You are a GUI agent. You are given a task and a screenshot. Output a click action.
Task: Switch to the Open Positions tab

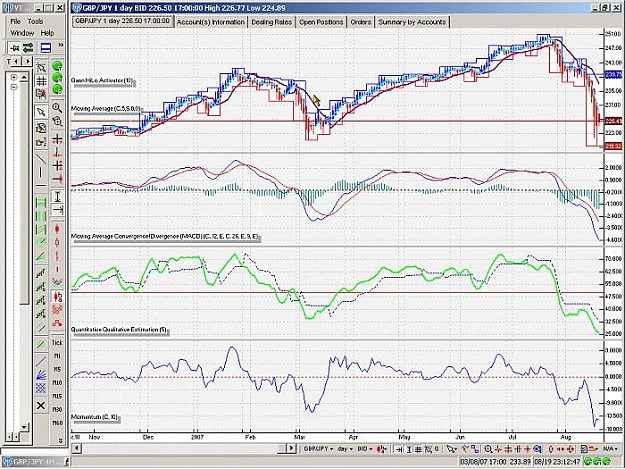point(321,22)
